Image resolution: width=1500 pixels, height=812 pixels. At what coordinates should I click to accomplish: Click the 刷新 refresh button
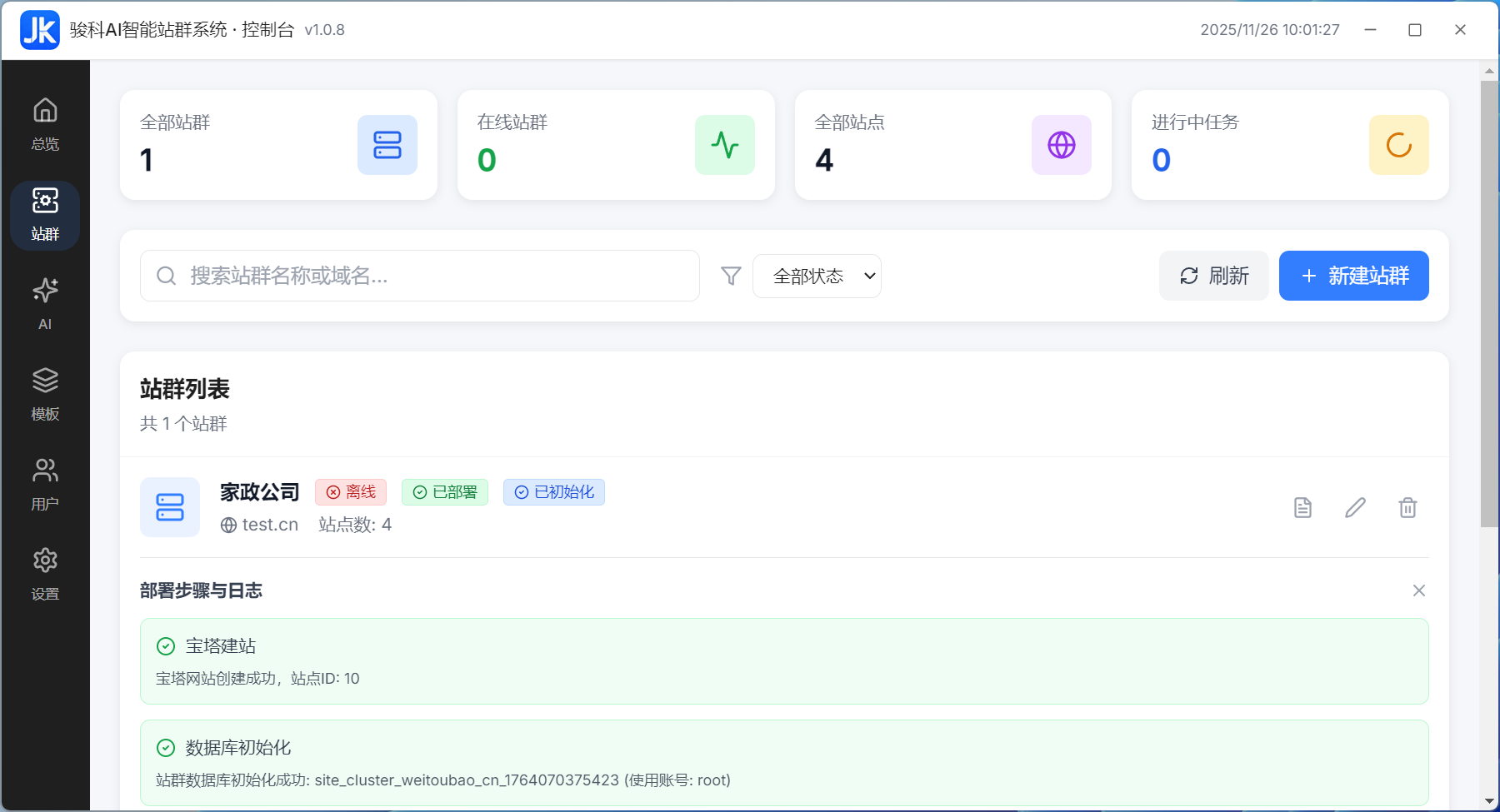(x=1213, y=276)
